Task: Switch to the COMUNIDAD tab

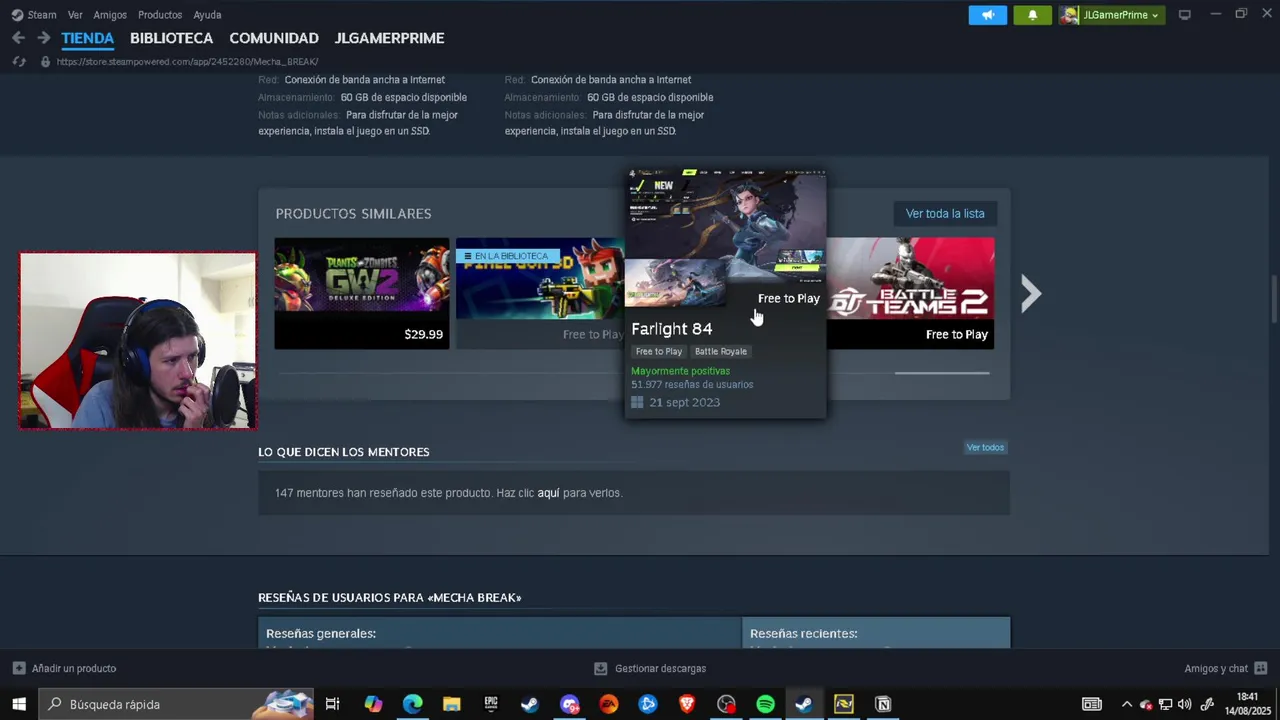Action: [x=274, y=38]
